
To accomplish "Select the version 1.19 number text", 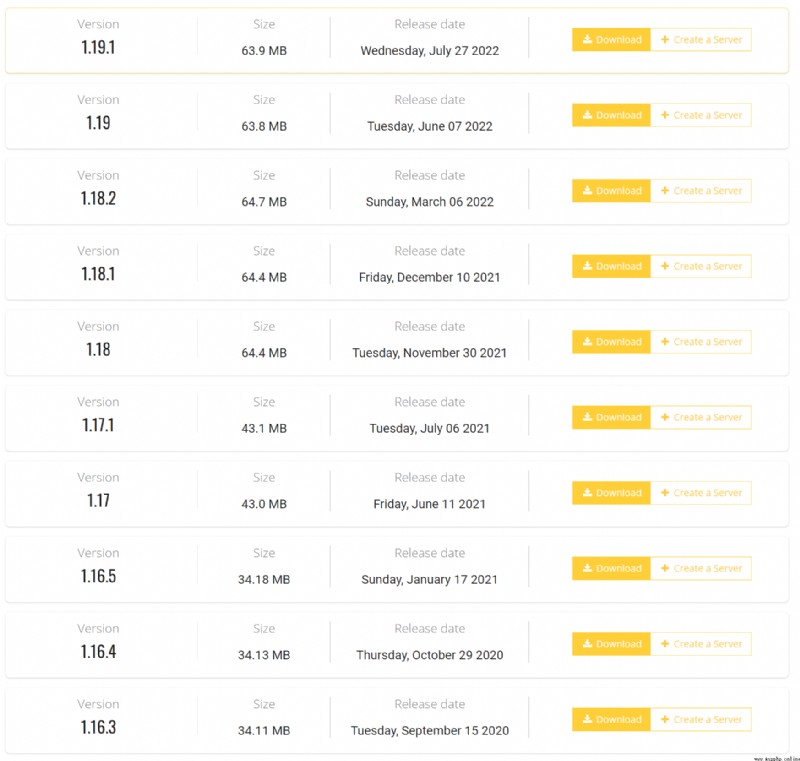I will click(x=98, y=122).
